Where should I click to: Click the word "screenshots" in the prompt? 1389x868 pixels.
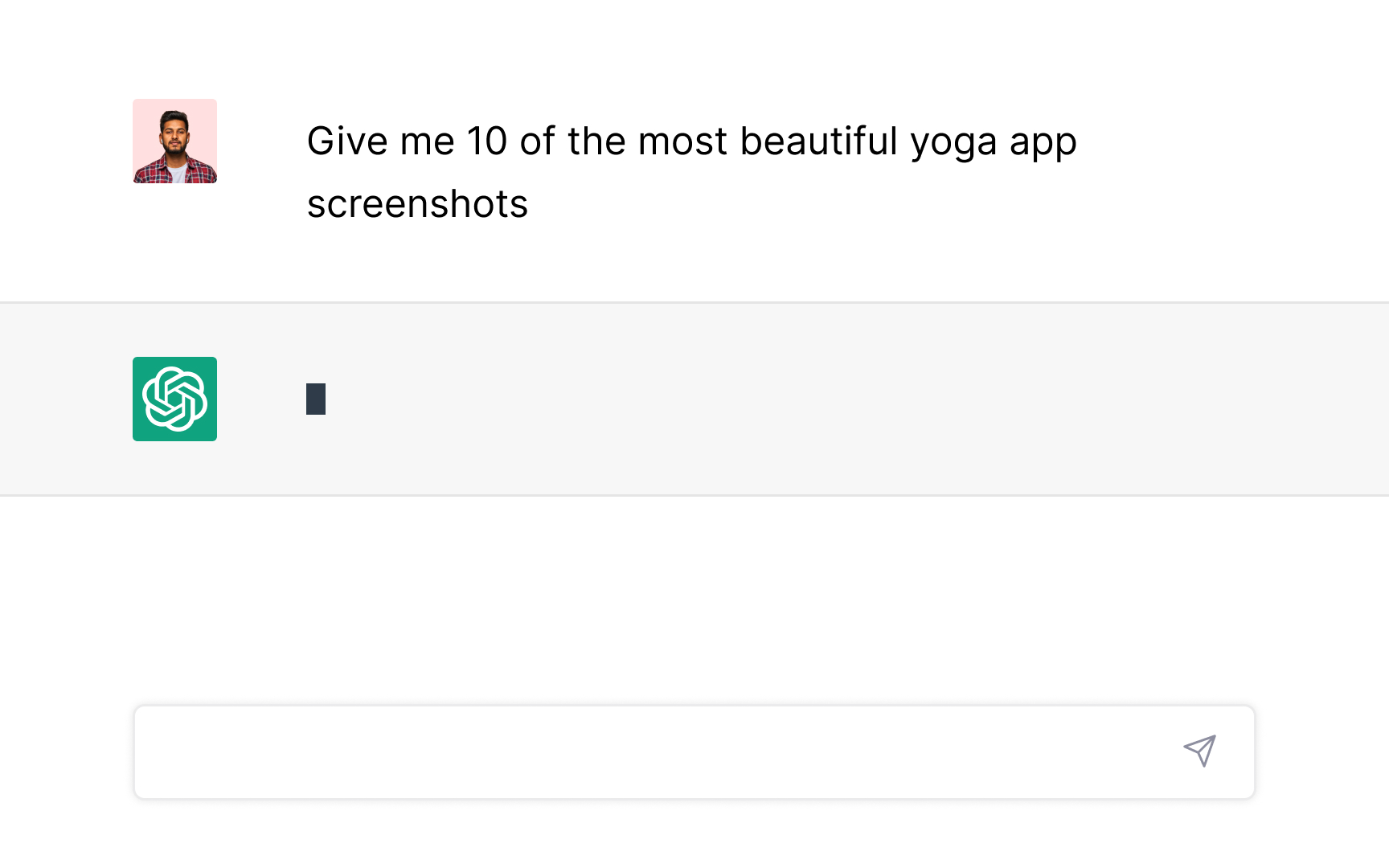point(417,204)
